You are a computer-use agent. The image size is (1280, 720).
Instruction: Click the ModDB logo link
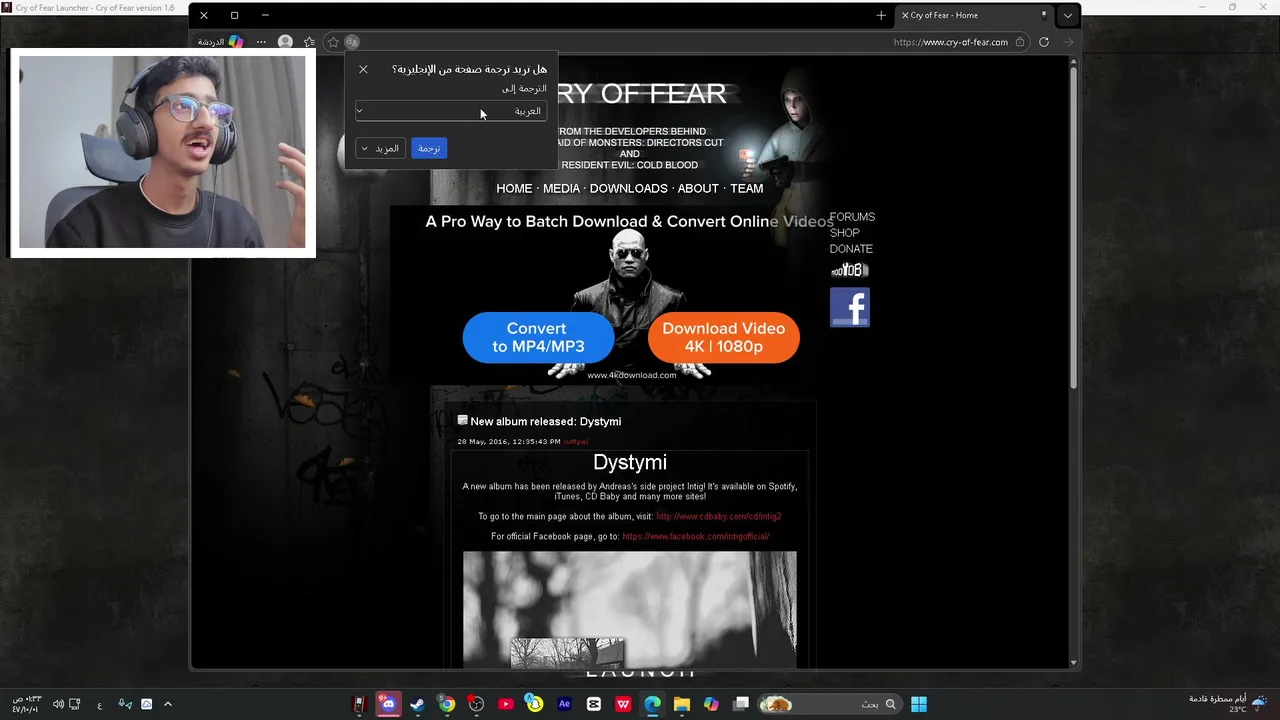[849, 270]
